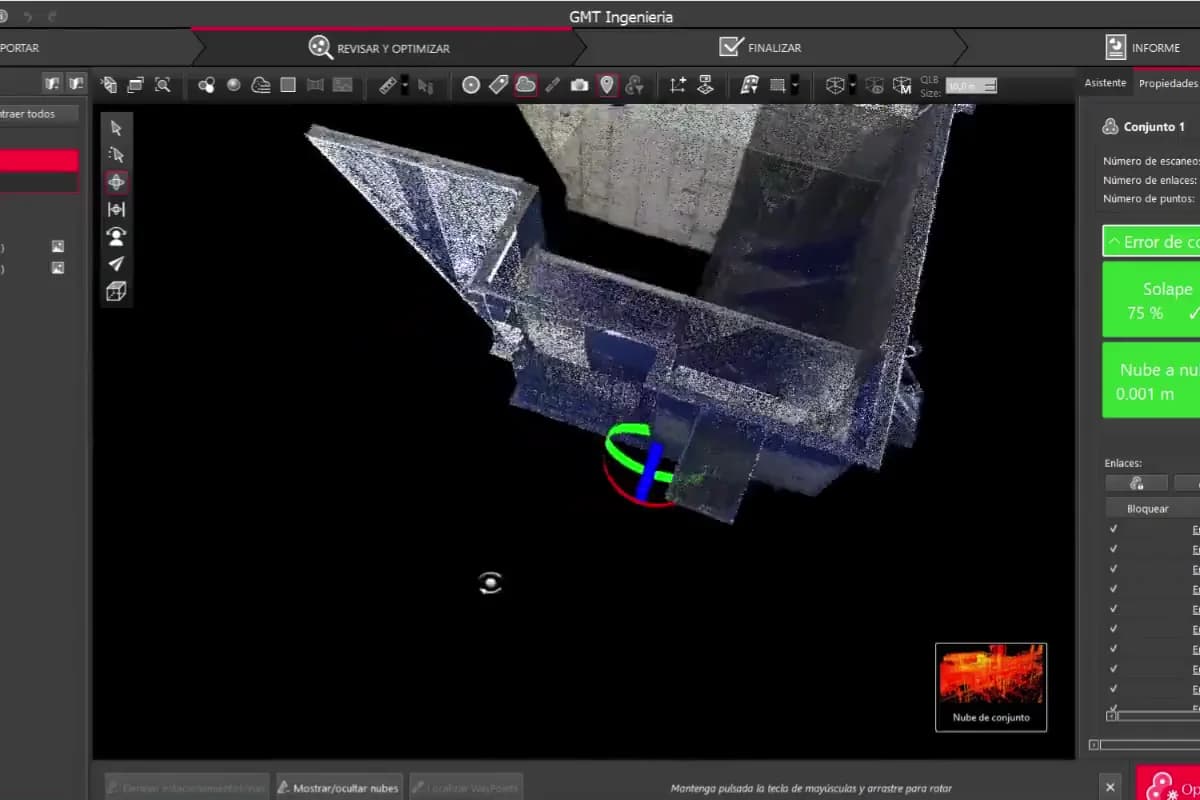Go to the Finalizar workflow step
The width and height of the screenshot is (1200, 800).
point(760,47)
